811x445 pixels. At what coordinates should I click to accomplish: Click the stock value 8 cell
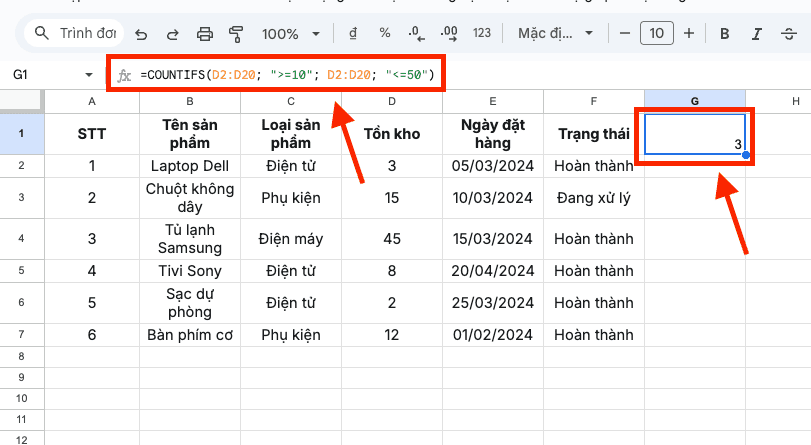pos(392,271)
